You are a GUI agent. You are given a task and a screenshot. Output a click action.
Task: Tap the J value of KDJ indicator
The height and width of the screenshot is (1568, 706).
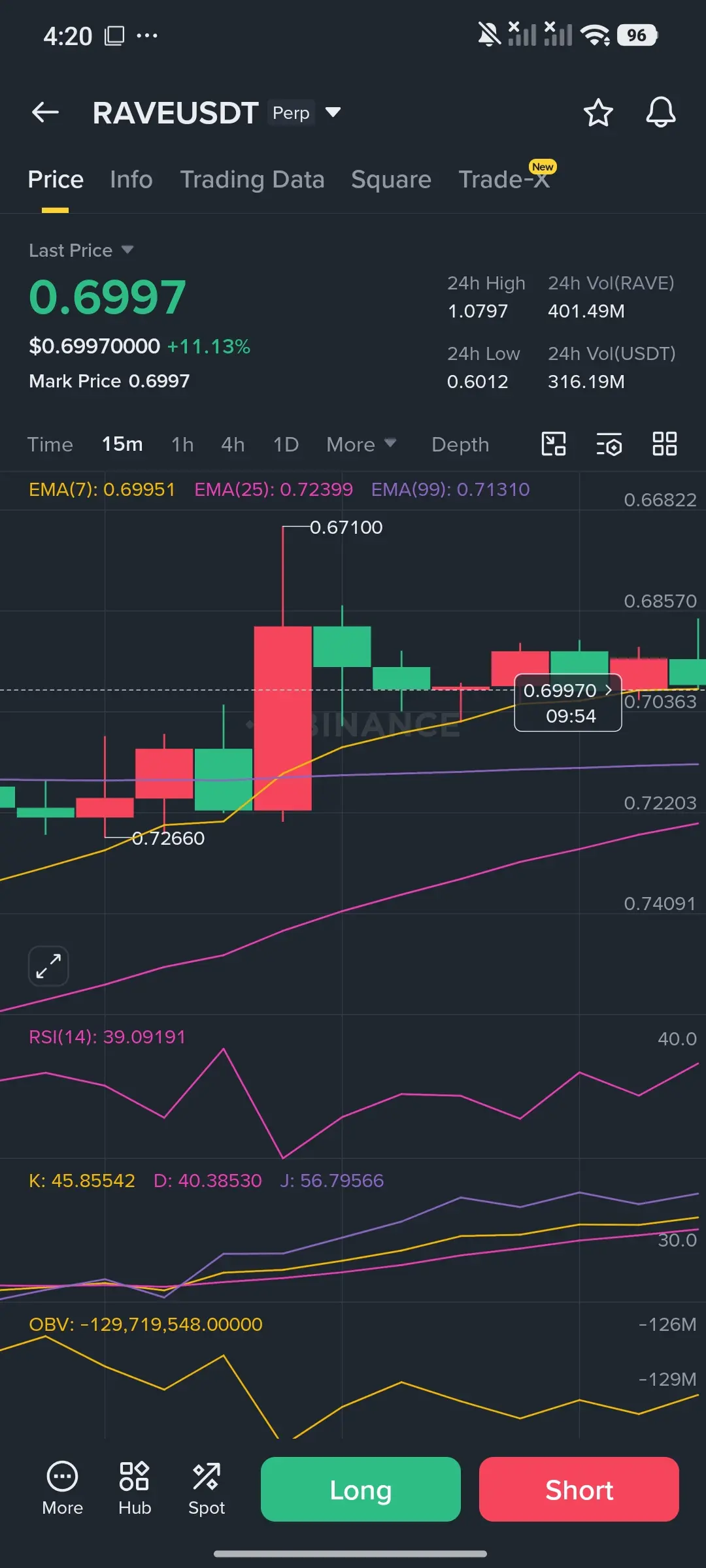[x=331, y=1181]
